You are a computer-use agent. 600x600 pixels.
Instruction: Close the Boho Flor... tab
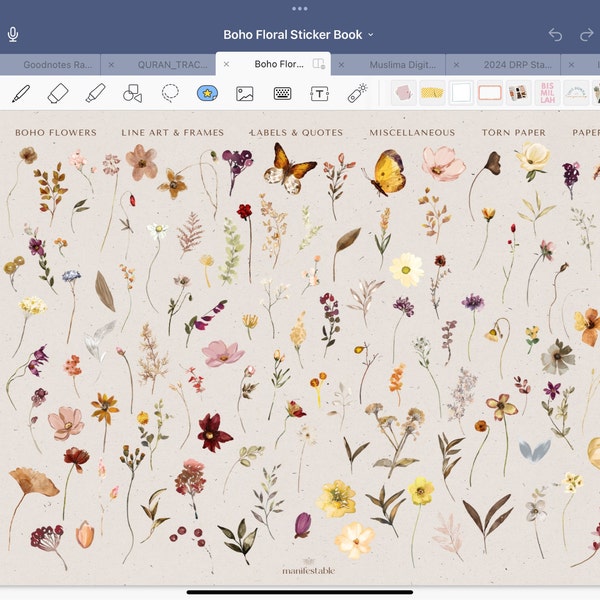(x=227, y=64)
